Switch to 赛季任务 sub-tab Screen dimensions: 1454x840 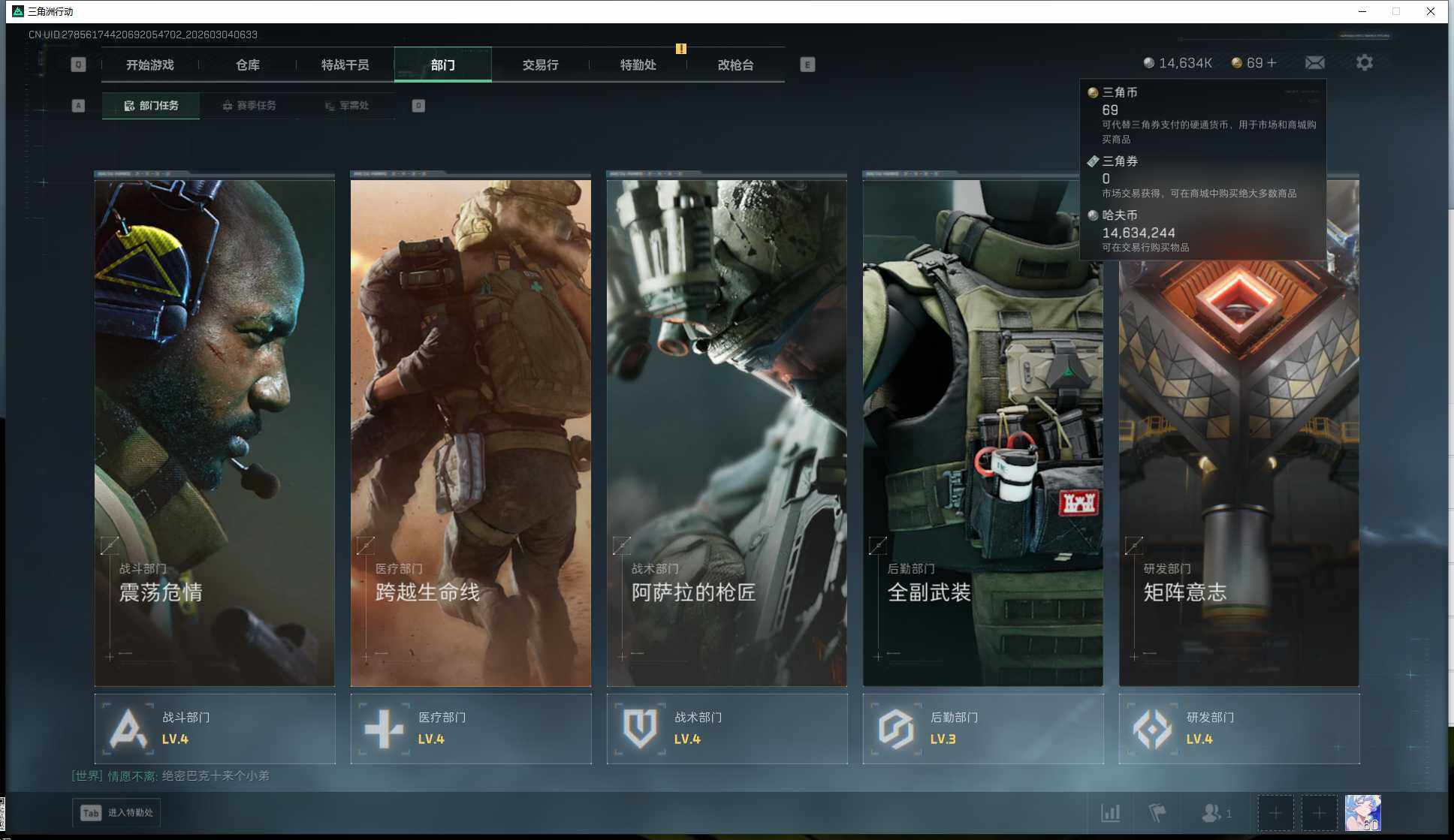pos(249,106)
